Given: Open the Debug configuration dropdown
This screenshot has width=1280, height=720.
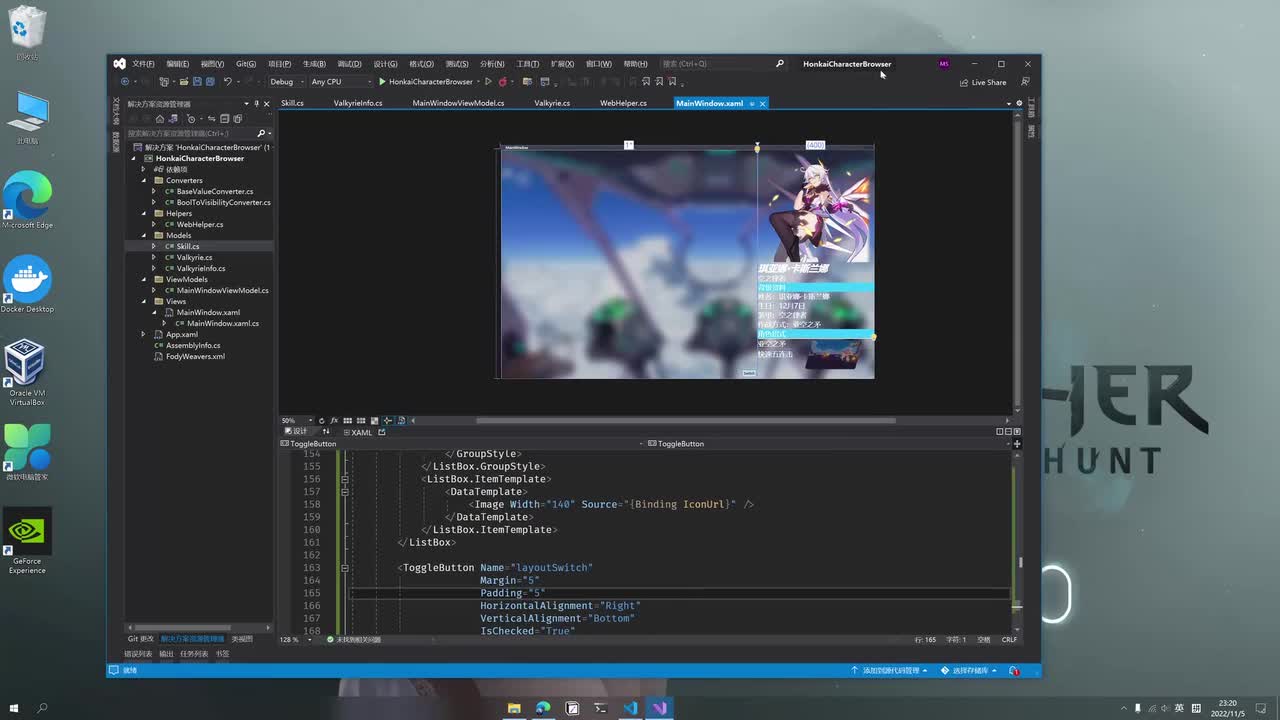Looking at the screenshot, I should [285, 82].
